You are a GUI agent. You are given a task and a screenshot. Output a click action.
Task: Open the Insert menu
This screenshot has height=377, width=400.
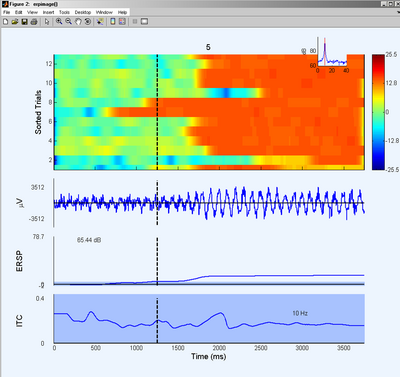(48, 12)
